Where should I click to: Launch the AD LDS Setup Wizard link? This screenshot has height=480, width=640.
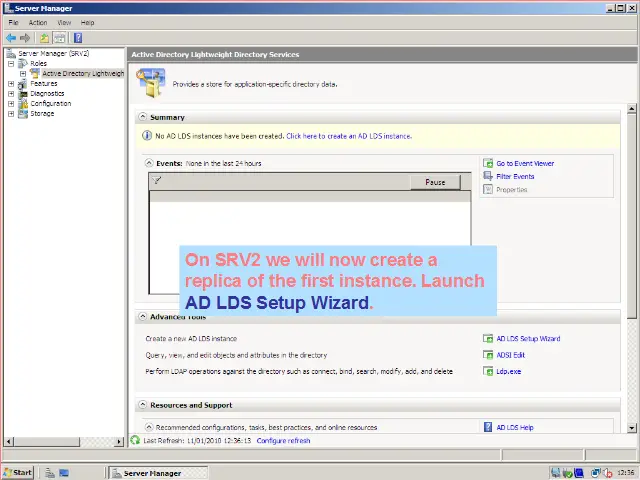[528, 339]
